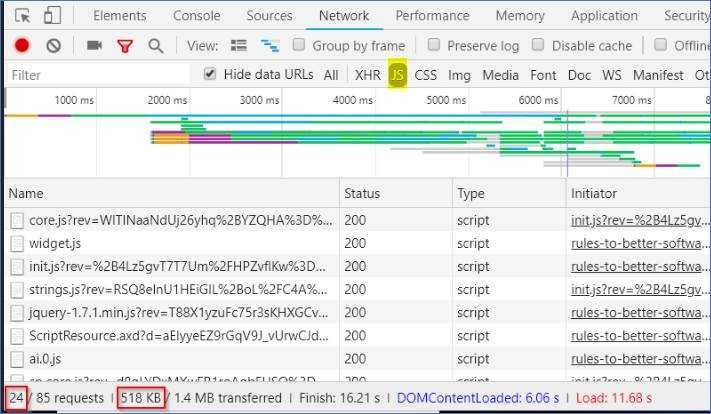Switch to the Console tab
The width and height of the screenshot is (711, 414).
[197, 16]
